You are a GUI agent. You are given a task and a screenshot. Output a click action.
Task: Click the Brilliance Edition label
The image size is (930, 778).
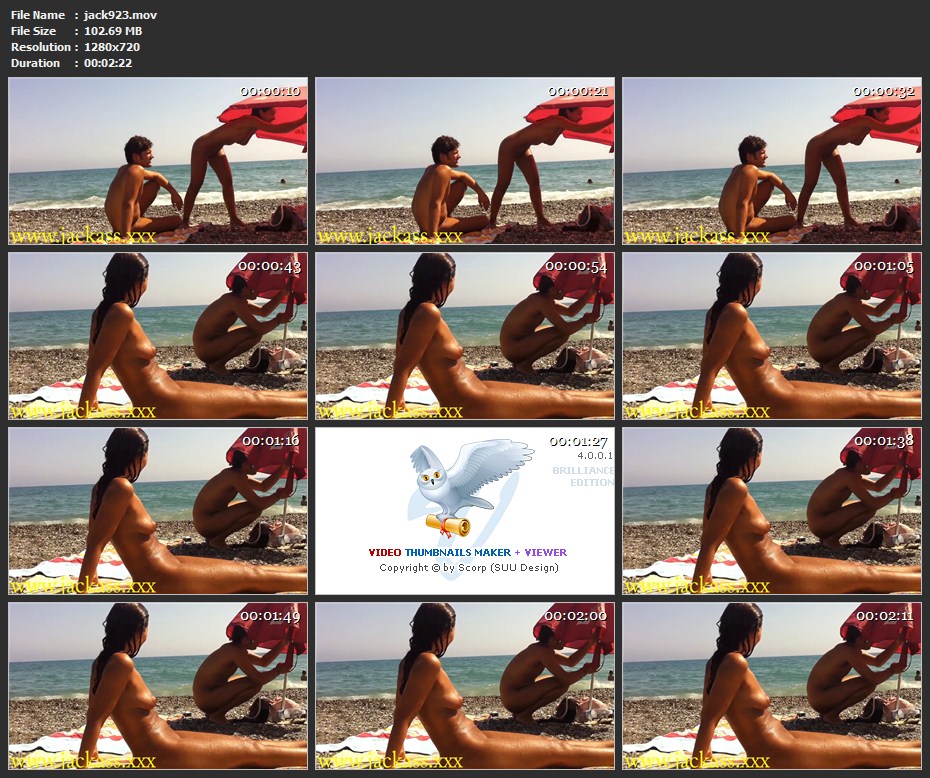pos(584,476)
